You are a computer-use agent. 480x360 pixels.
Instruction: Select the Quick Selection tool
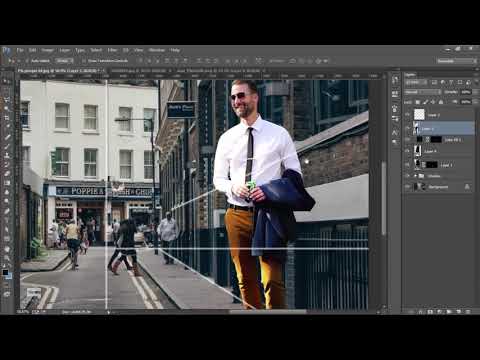click(6, 109)
